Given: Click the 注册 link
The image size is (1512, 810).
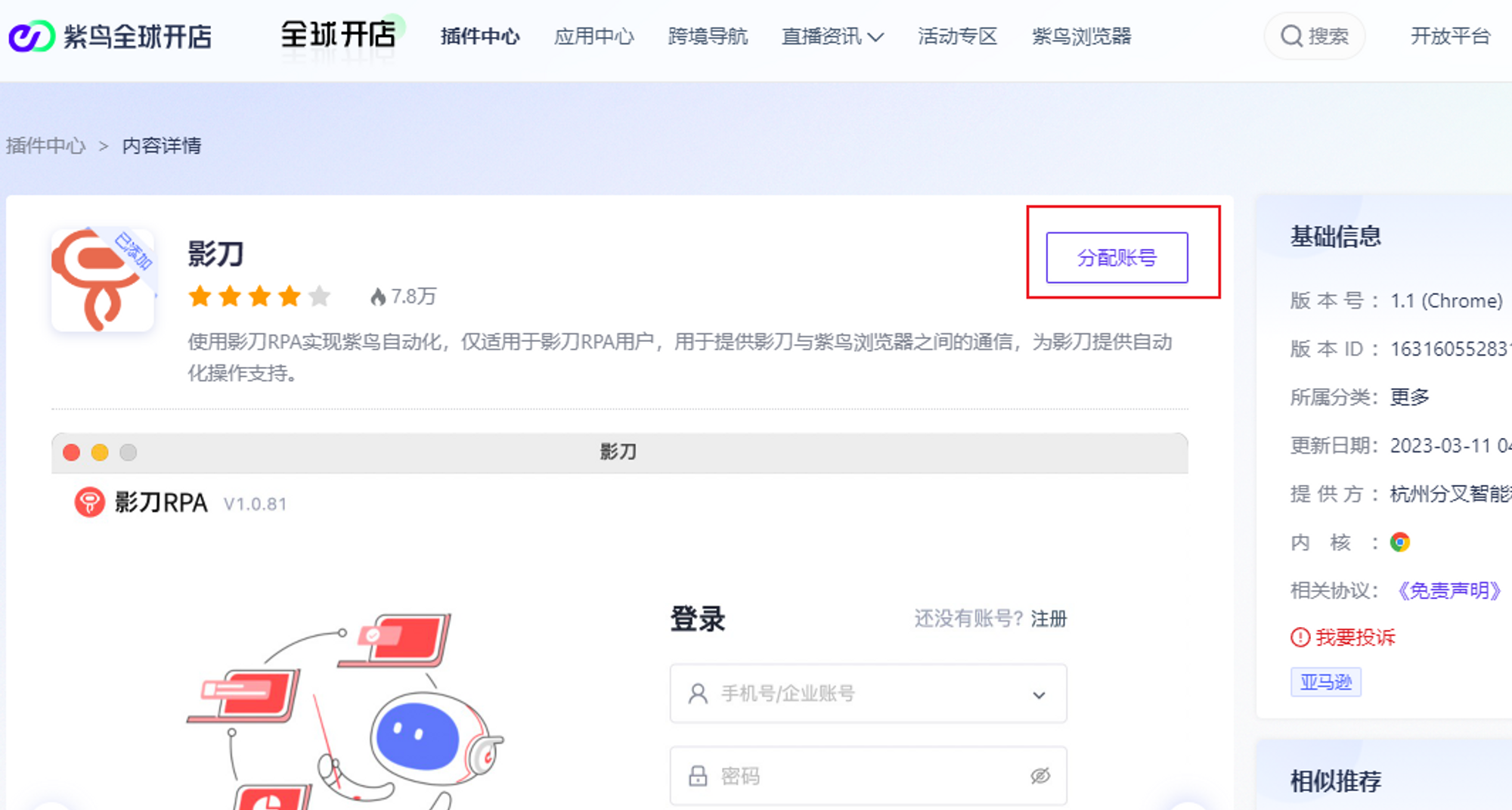Looking at the screenshot, I should coord(1049,619).
